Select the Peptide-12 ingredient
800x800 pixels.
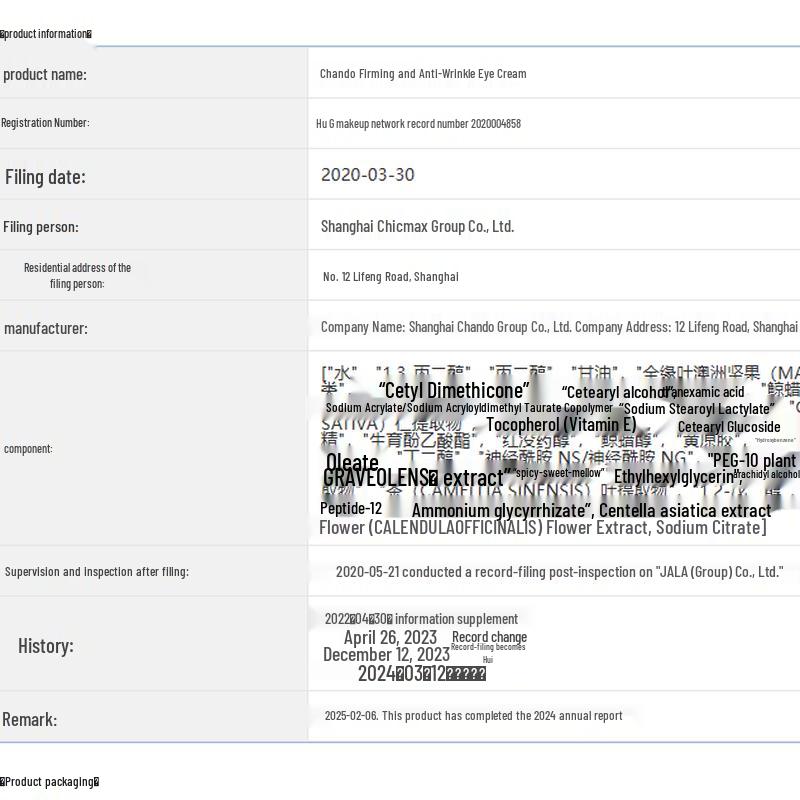[351, 508]
